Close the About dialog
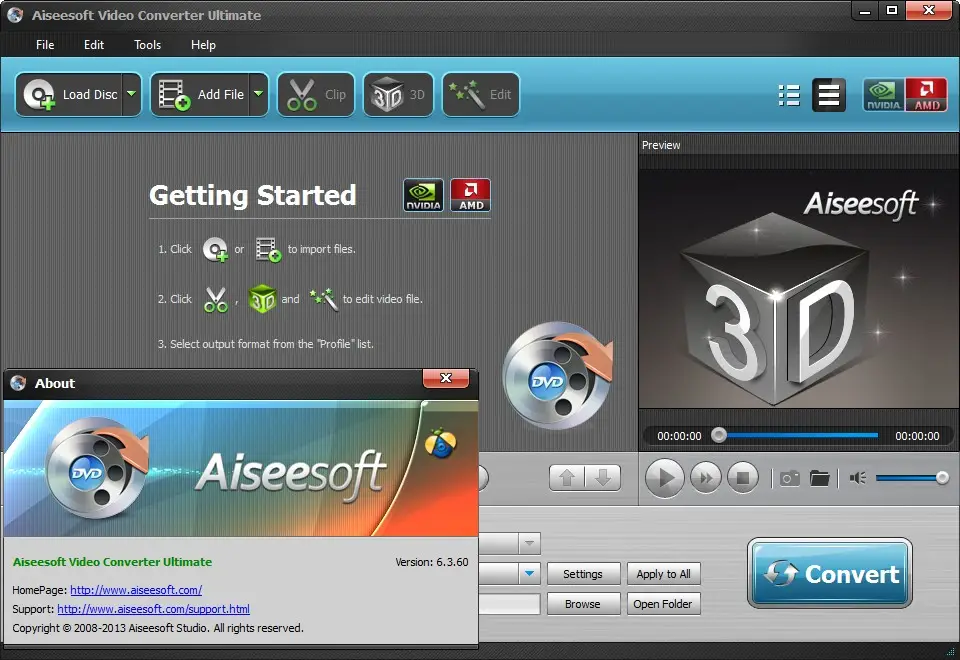The height and width of the screenshot is (660, 960). tap(446, 378)
